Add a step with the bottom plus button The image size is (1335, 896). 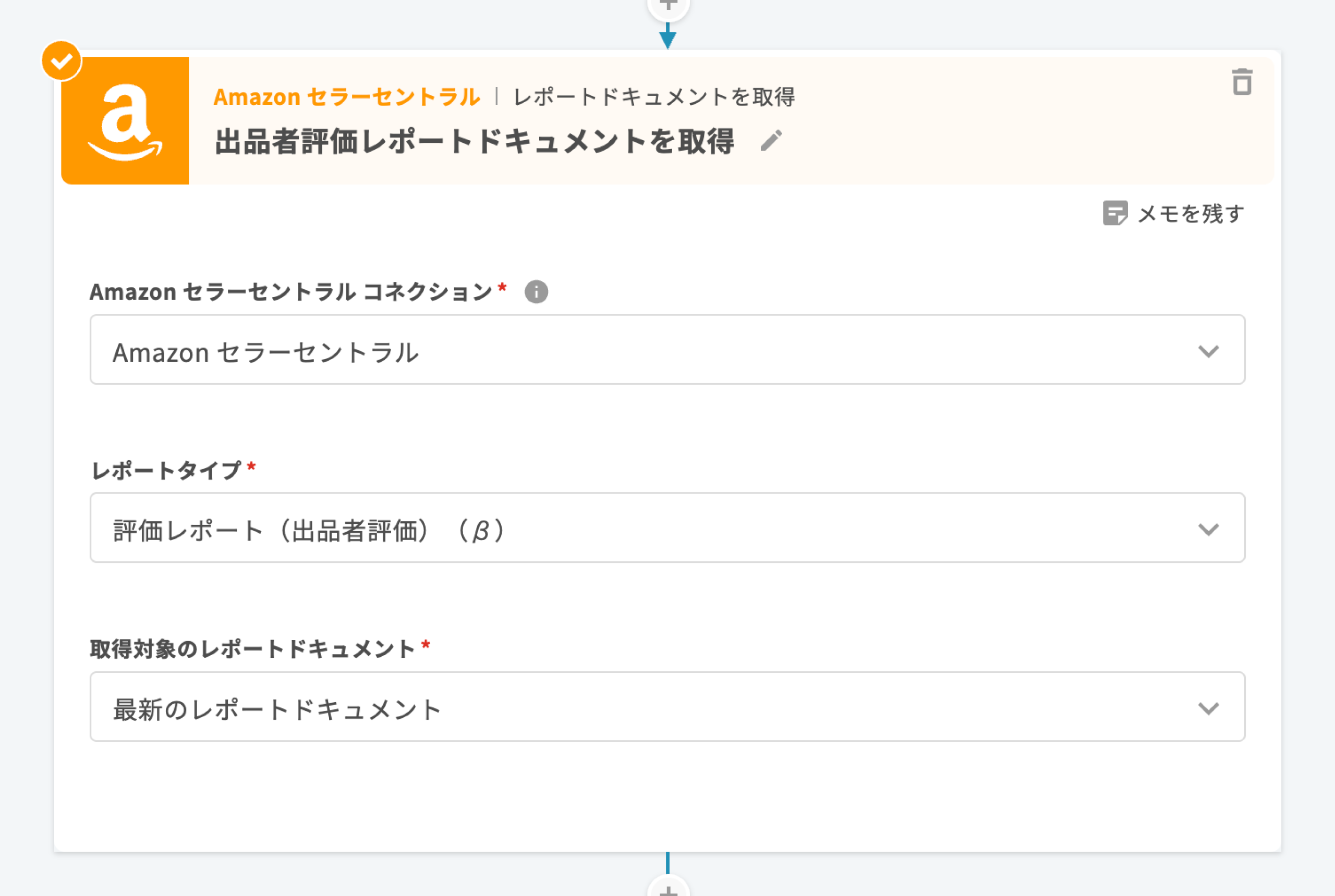pyautogui.click(x=668, y=889)
